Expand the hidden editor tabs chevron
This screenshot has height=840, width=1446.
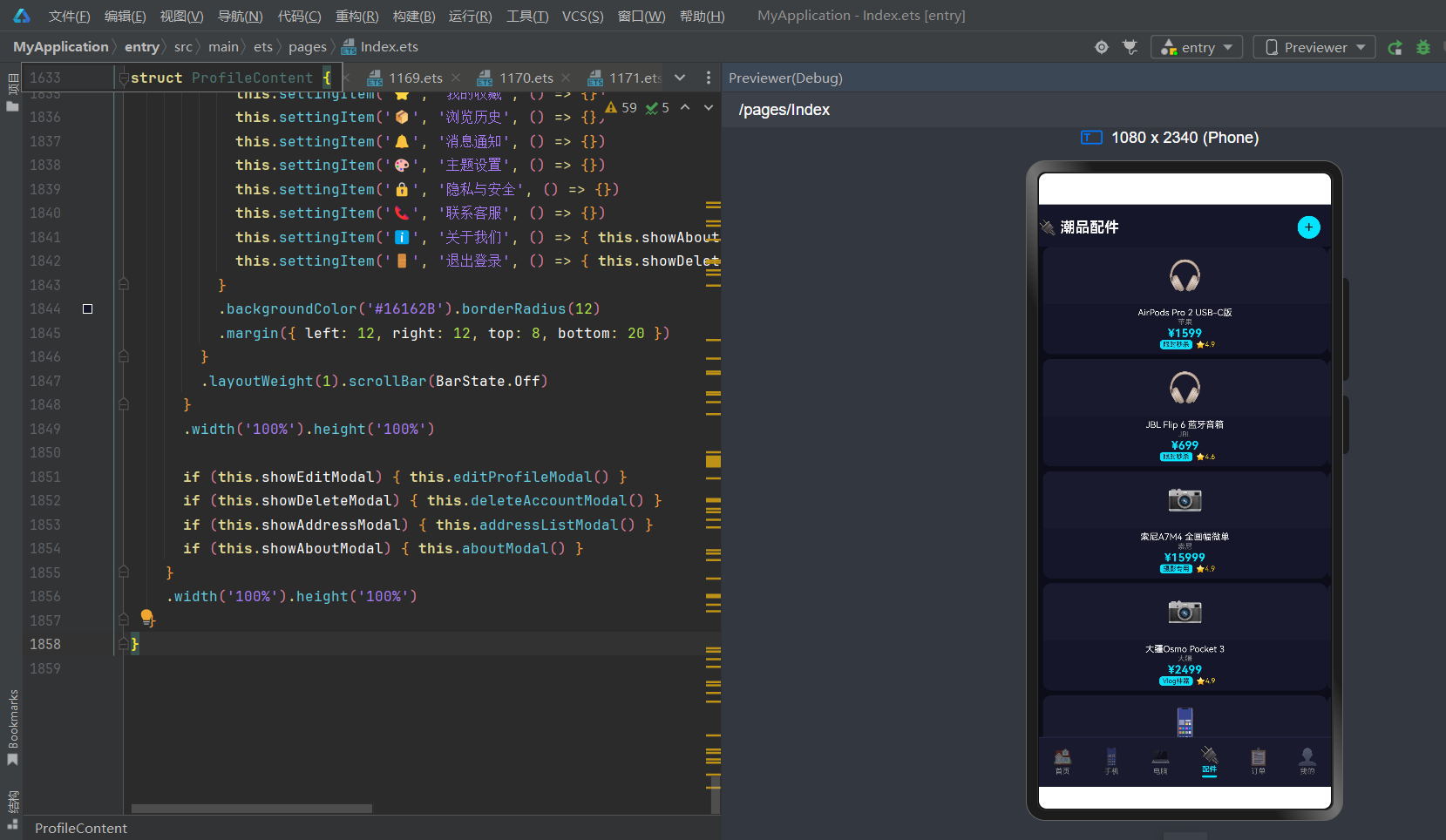680,78
